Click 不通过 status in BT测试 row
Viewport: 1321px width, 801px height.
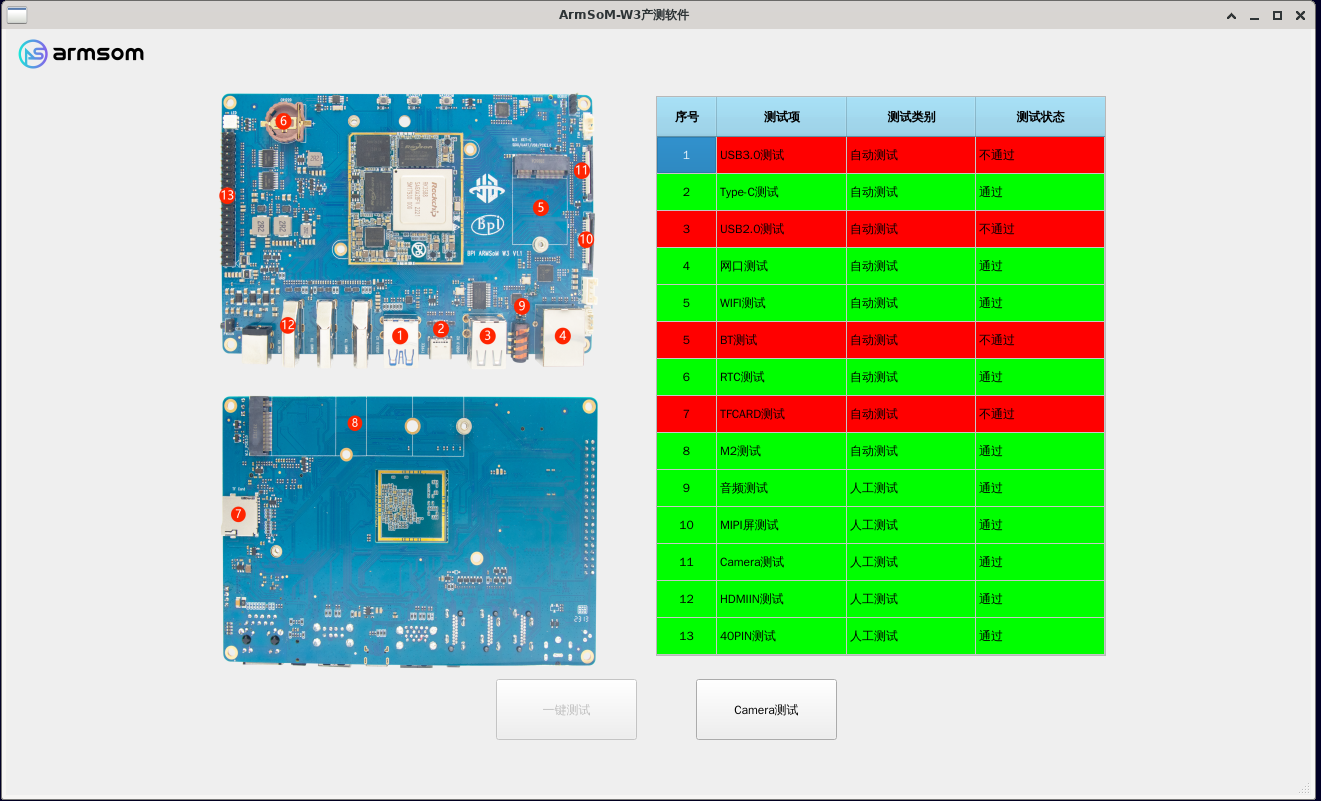tap(1040, 340)
